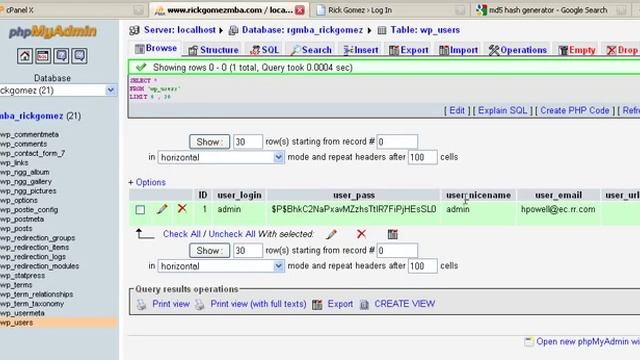Edit the admin row with pencil icon
The width and height of the screenshot is (640, 360).
(x=162, y=209)
